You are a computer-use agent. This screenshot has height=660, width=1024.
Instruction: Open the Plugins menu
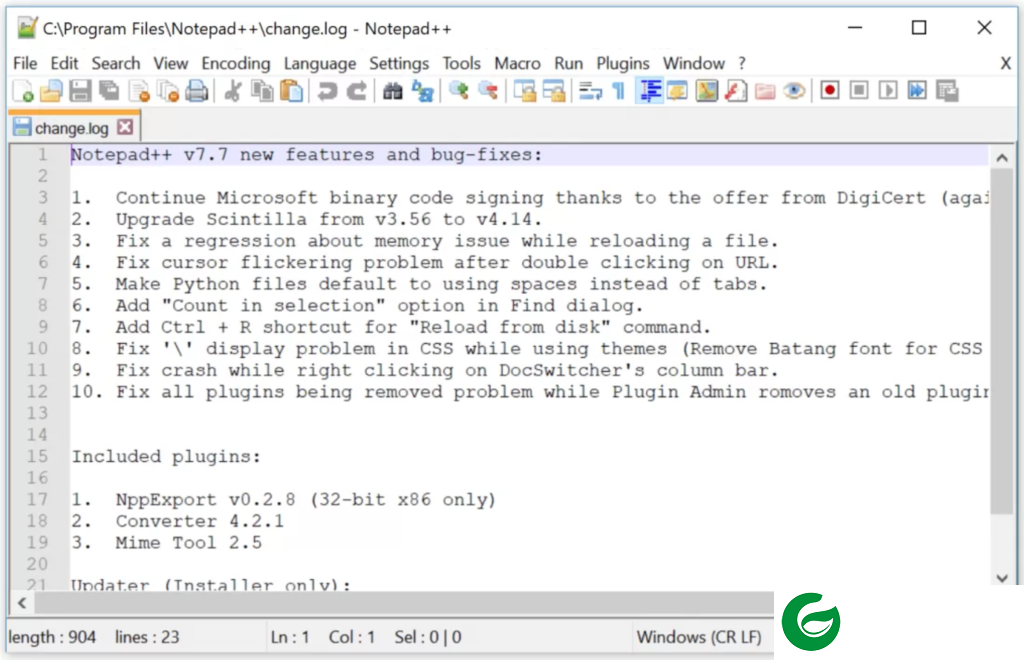[623, 63]
